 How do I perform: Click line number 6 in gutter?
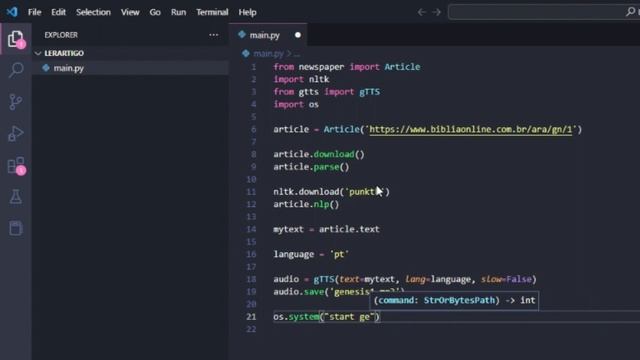point(253,129)
